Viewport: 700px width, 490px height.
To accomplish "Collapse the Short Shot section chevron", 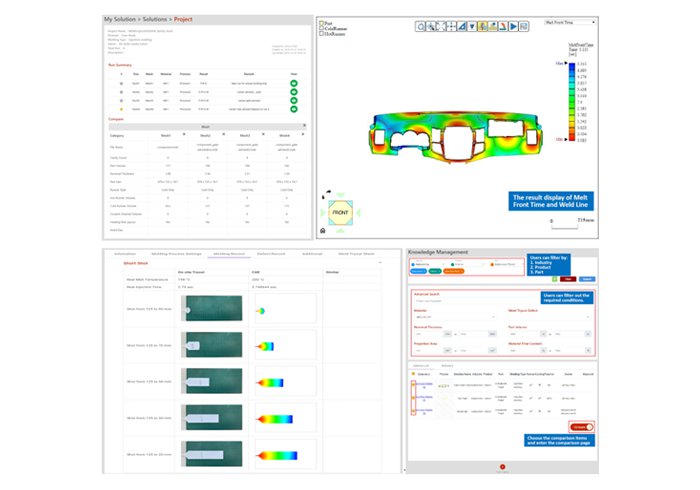I will point(380,263).
